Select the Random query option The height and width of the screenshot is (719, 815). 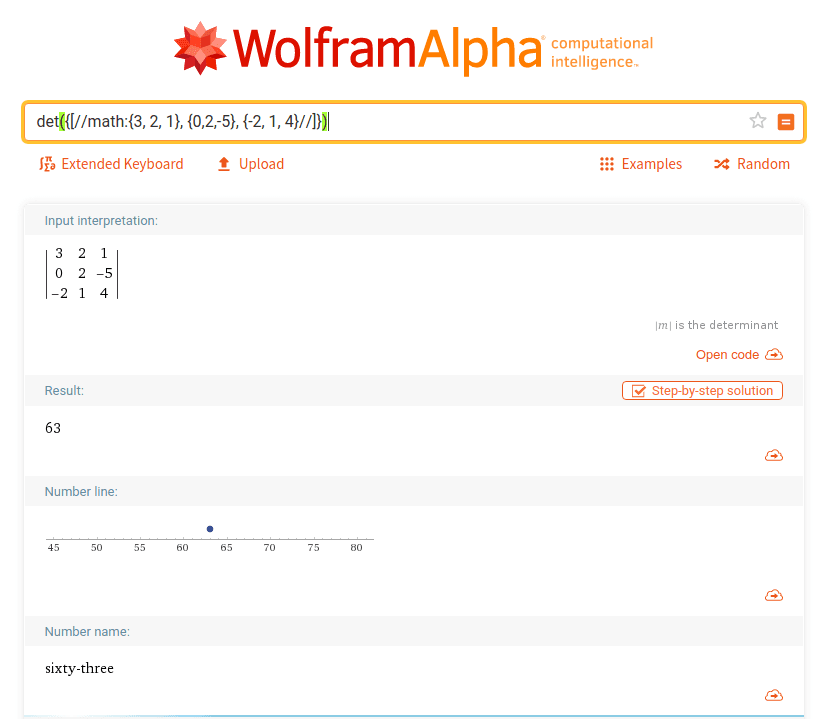(751, 164)
